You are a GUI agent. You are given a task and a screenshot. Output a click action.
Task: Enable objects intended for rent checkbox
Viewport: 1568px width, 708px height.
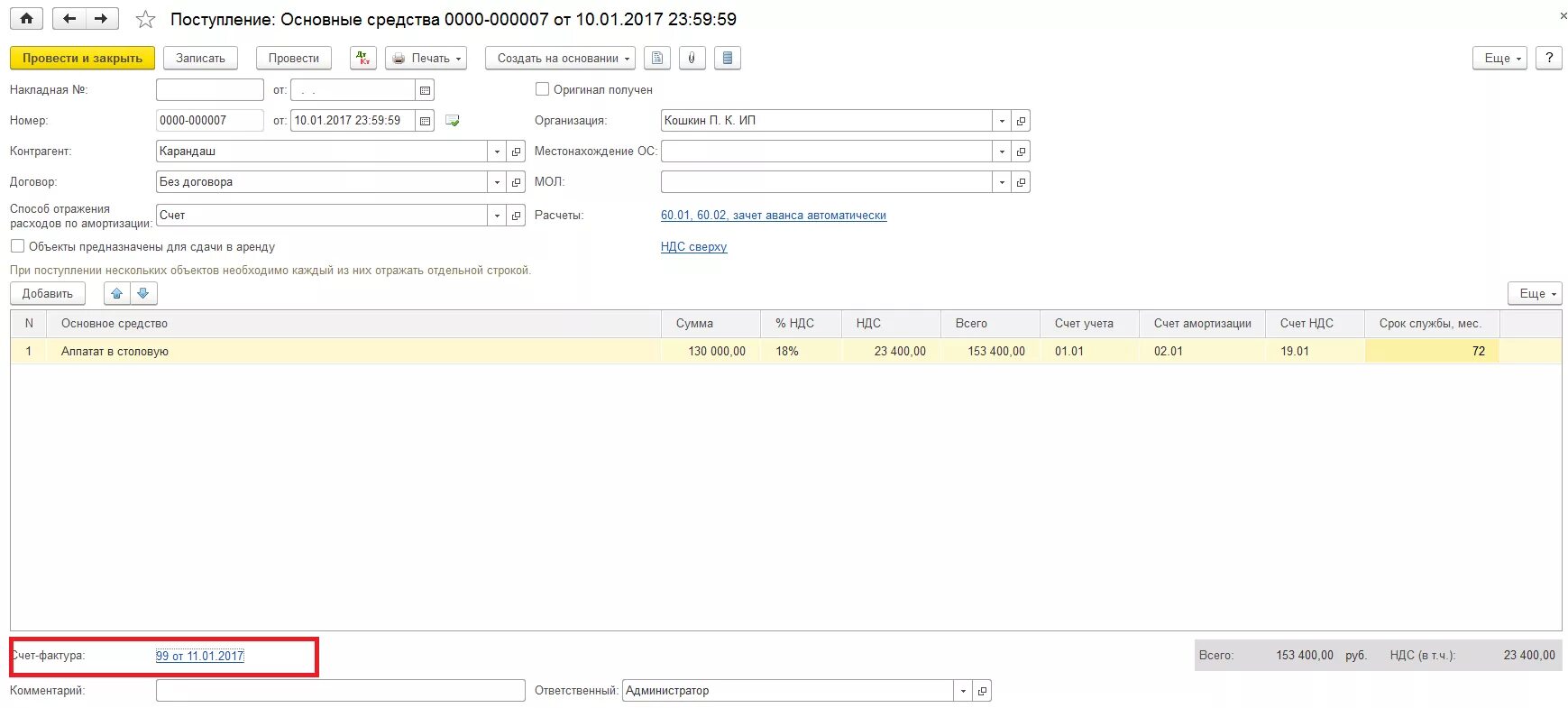click(x=17, y=246)
